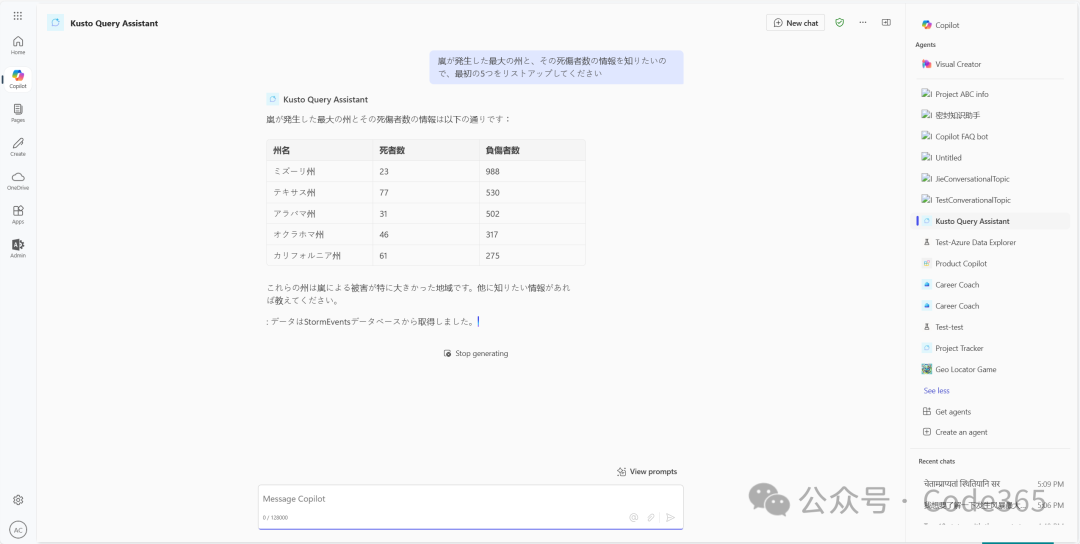Open the first Career Coach agent
This screenshot has height=544, width=1080.
(x=951, y=284)
